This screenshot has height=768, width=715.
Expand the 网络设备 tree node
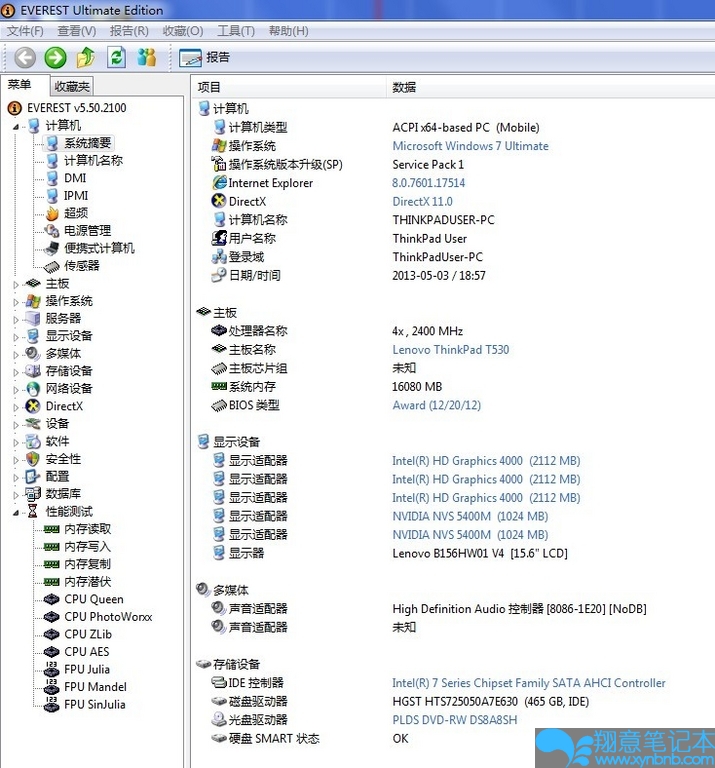point(16,390)
